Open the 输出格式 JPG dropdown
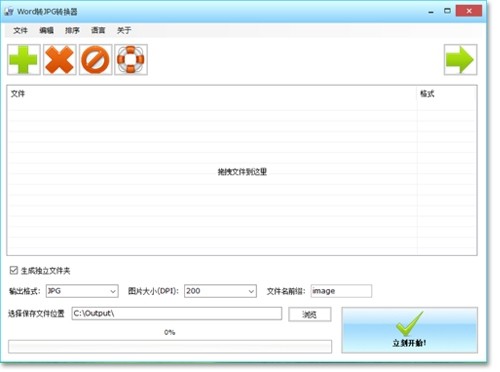This screenshot has width=500, height=372. coord(82,291)
